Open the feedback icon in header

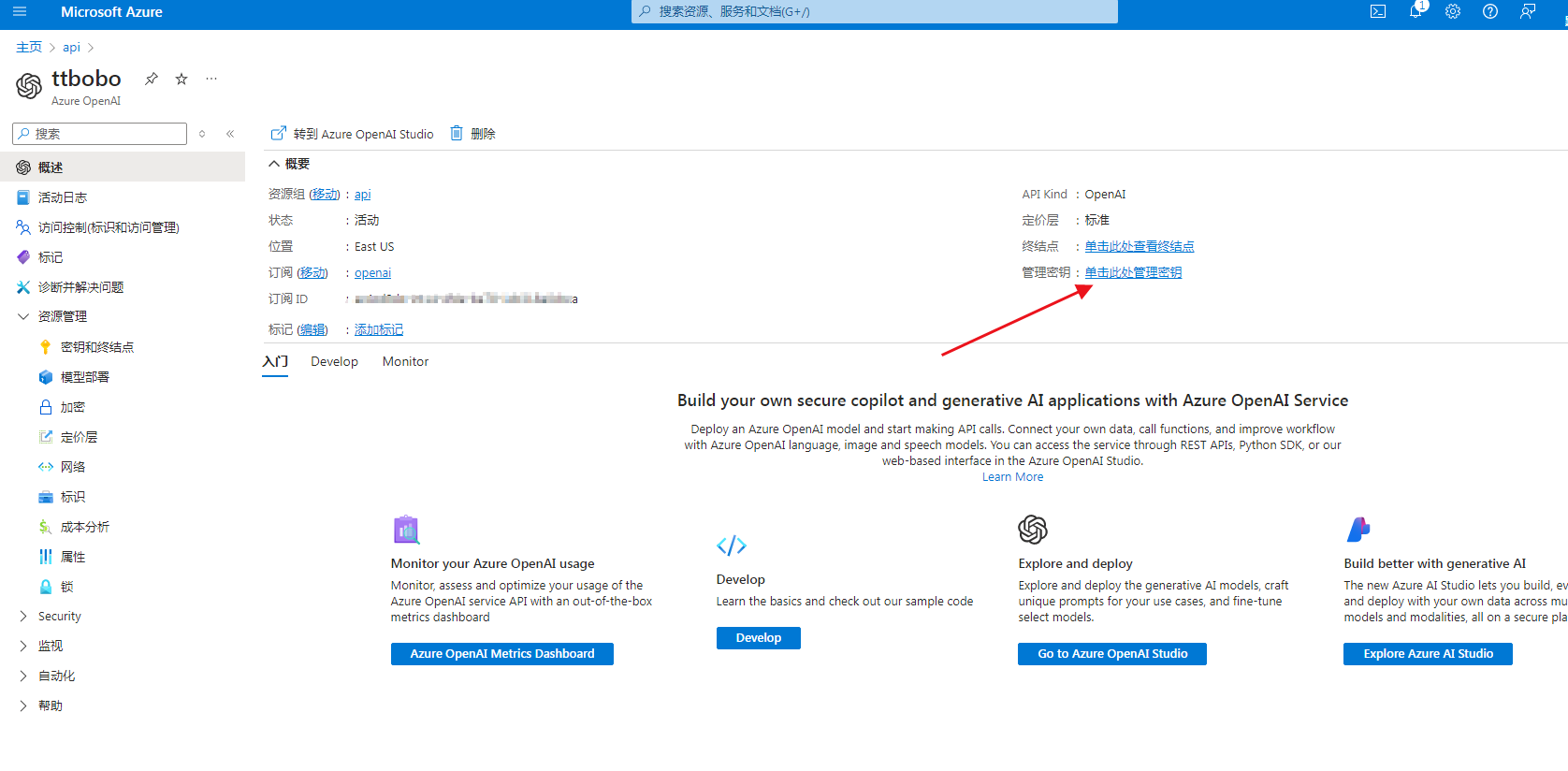pyautogui.click(x=1528, y=12)
